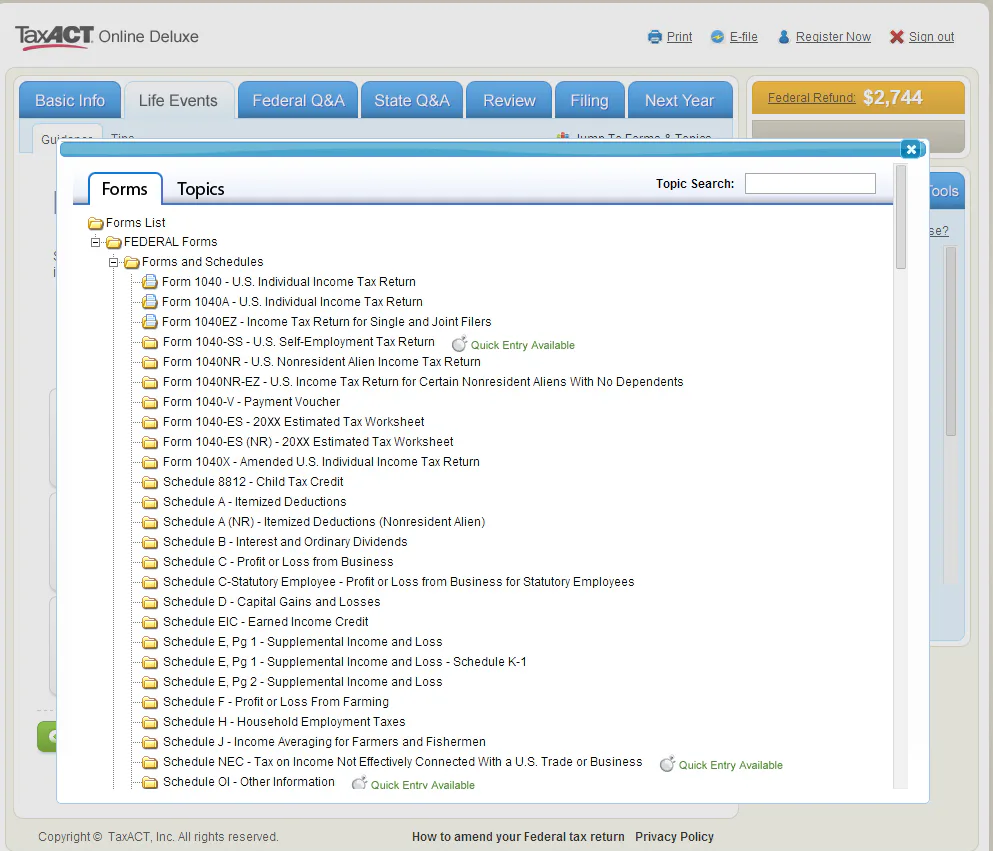This screenshot has height=851, width=993.
Task: Collapse the FEDERAL Forms tree node
Action: click(x=95, y=242)
